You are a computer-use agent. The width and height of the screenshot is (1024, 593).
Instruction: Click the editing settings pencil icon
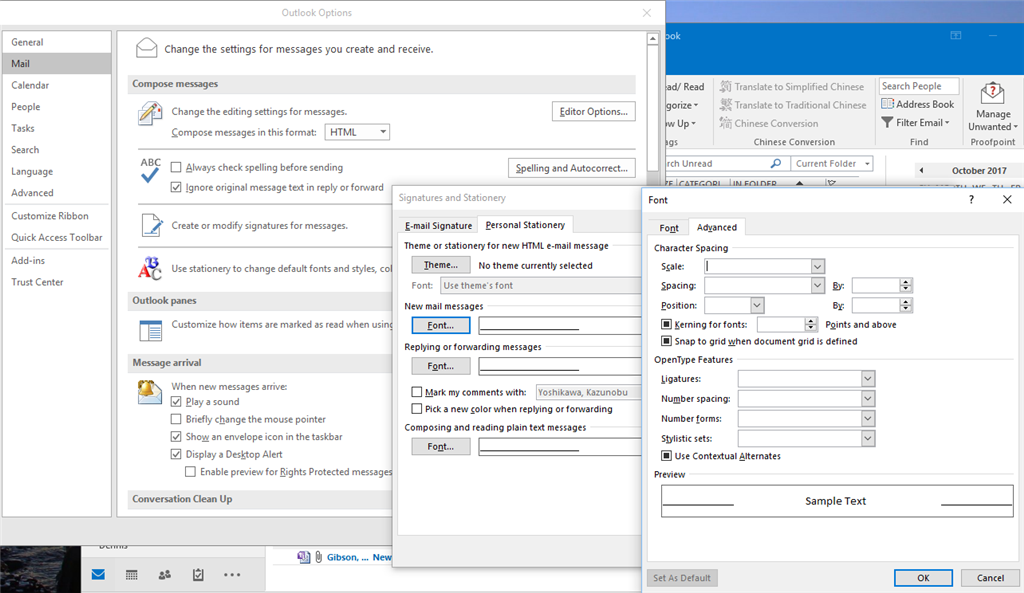(150, 113)
